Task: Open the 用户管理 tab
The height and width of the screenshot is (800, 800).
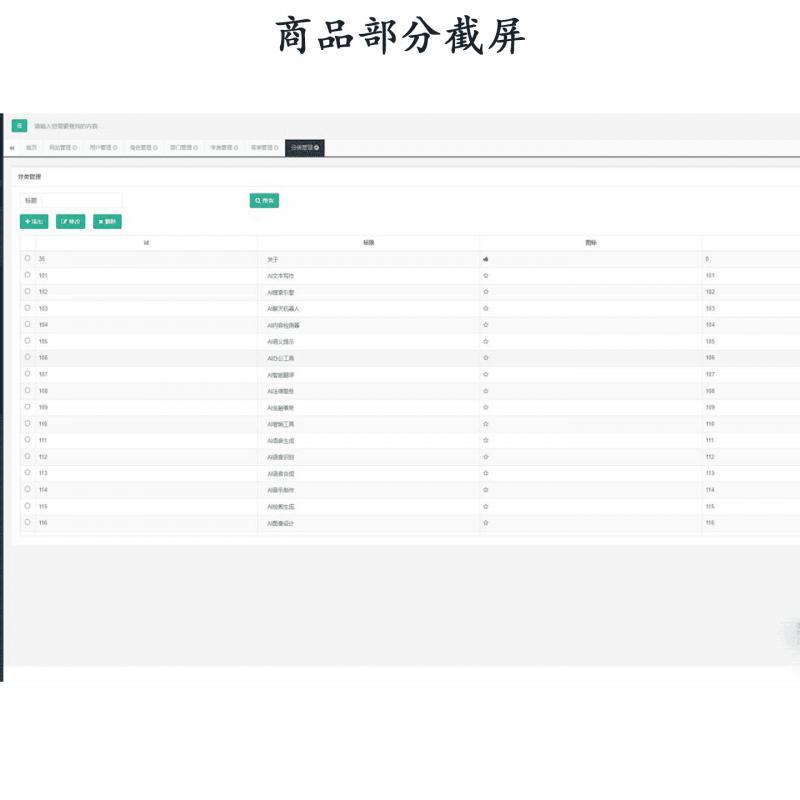Action: [x=103, y=146]
